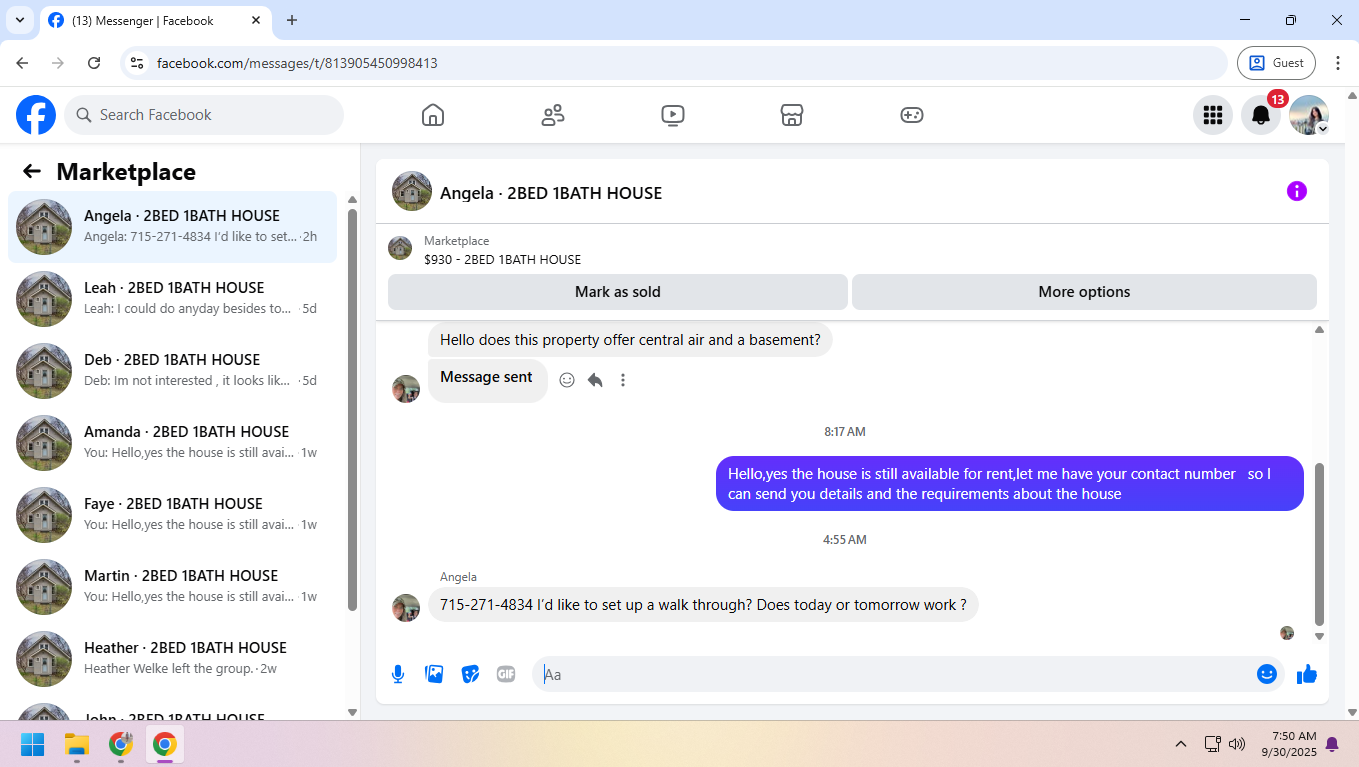This screenshot has width=1359, height=767.
Task: Choose a sticker with the sticker icon
Action: [x=470, y=674]
